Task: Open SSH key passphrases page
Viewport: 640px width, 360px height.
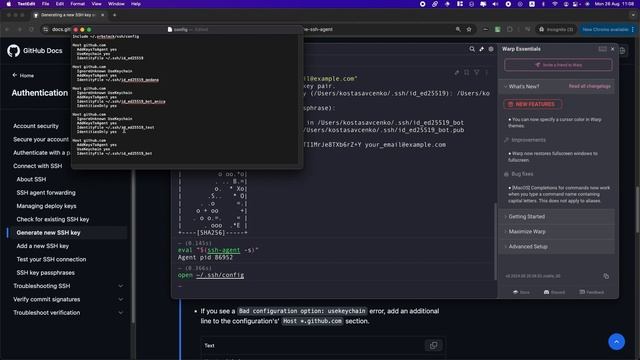Action: [x=45, y=273]
